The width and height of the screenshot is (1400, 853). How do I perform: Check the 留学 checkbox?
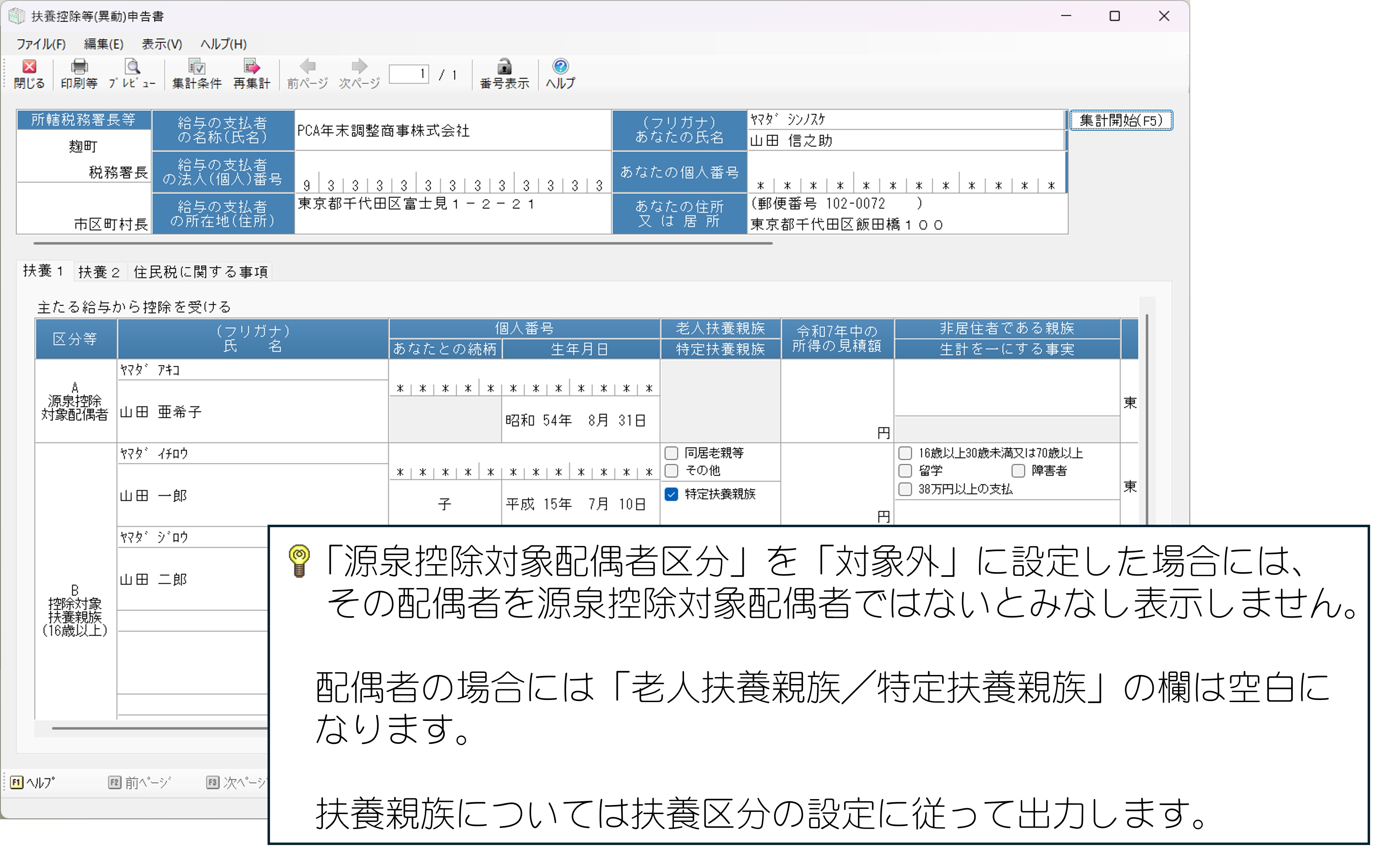(905, 471)
